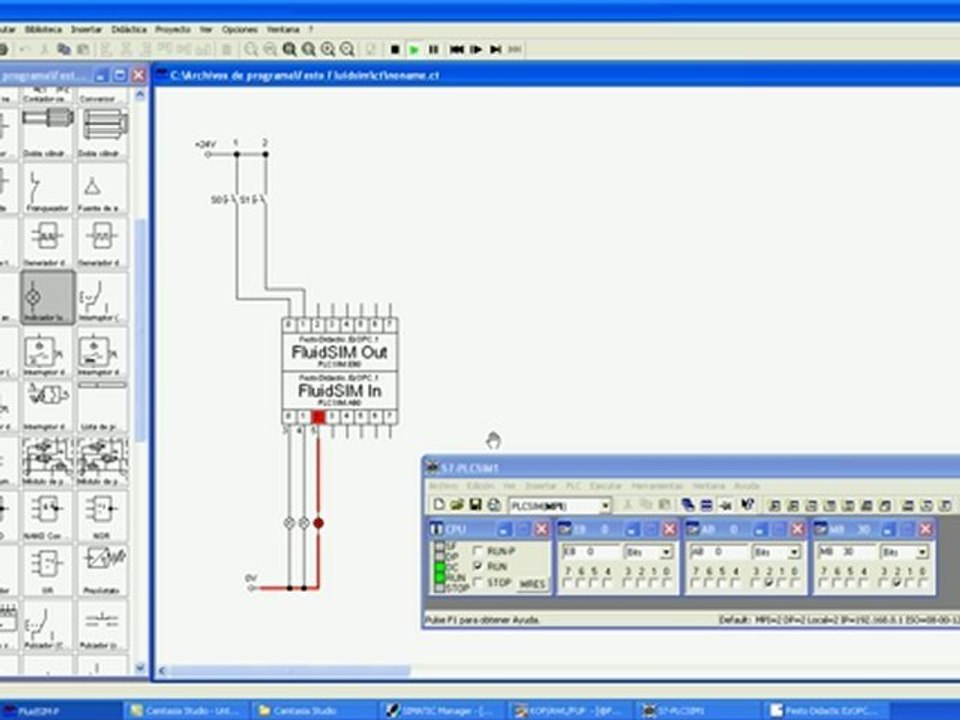Viewport: 960px width, 720px height.
Task: Click the MB 30 address input field
Action: point(846,553)
